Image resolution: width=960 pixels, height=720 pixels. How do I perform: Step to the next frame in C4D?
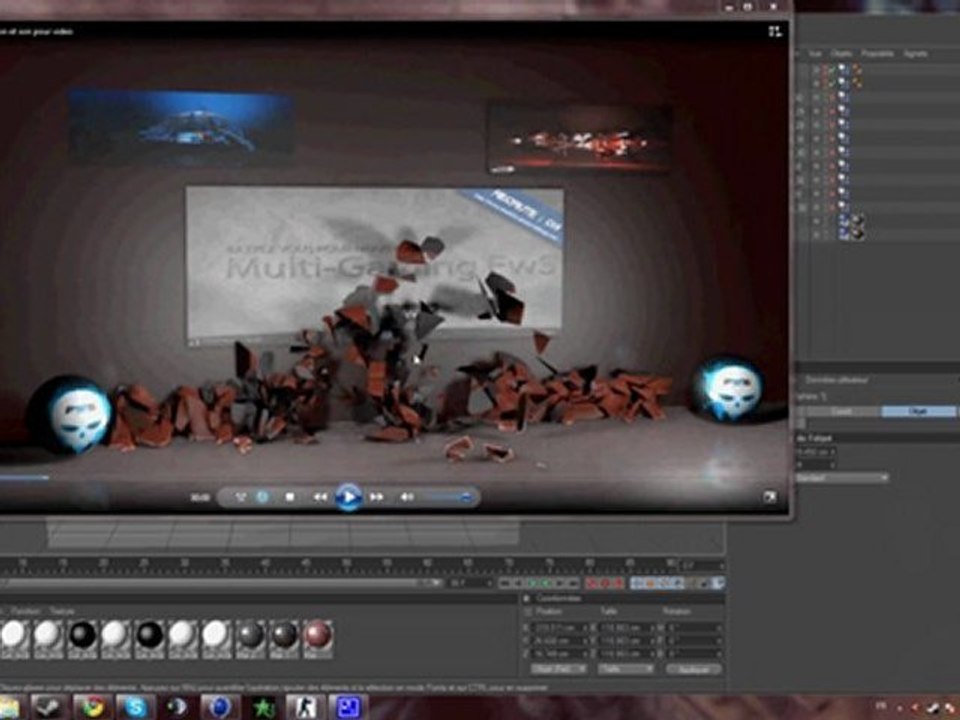pos(560,583)
